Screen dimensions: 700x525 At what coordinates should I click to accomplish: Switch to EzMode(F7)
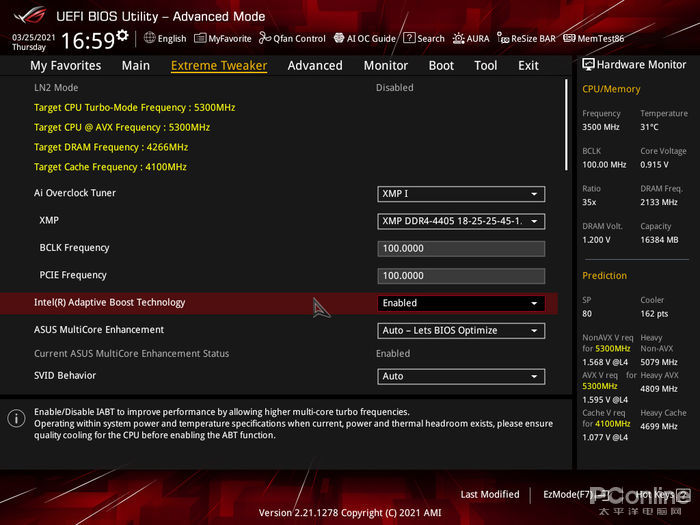click(576, 495)
